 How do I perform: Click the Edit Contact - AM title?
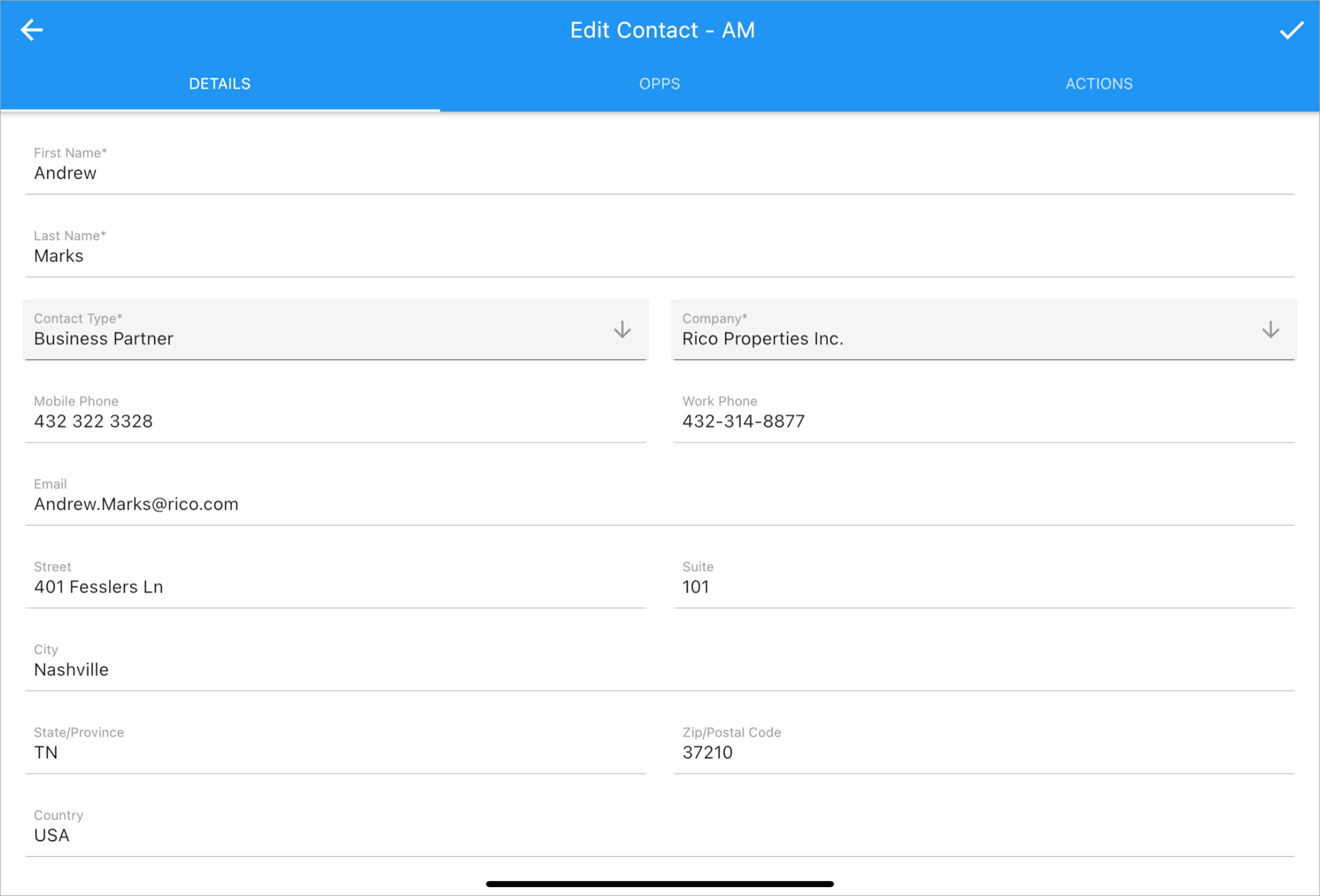[x=662, y=30]
